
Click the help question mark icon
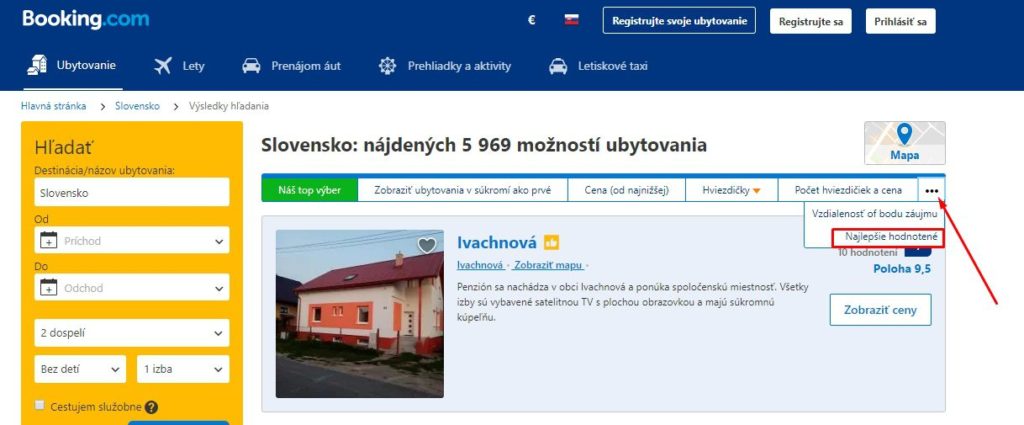152,407
